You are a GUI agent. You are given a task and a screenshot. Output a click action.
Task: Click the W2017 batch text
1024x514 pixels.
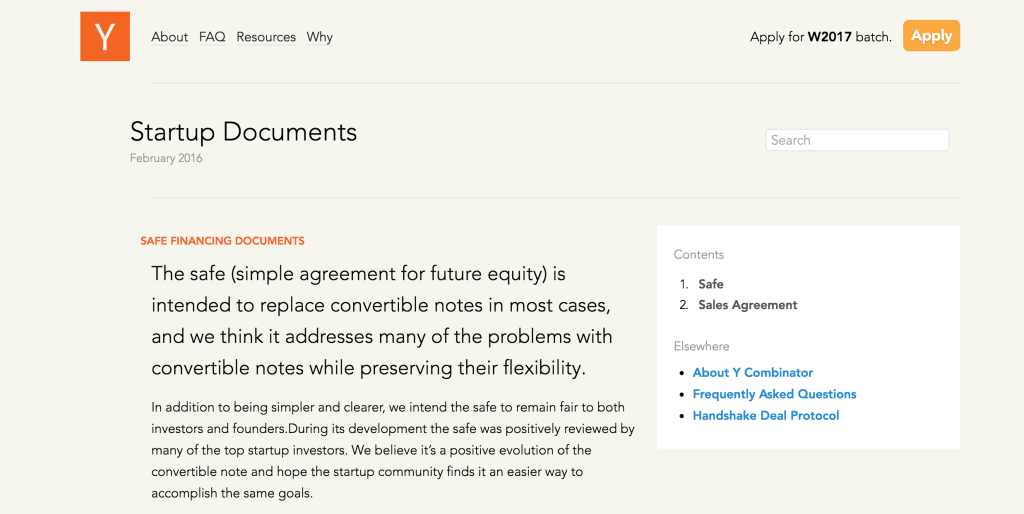pyautogui.click(x=829, y=37)
